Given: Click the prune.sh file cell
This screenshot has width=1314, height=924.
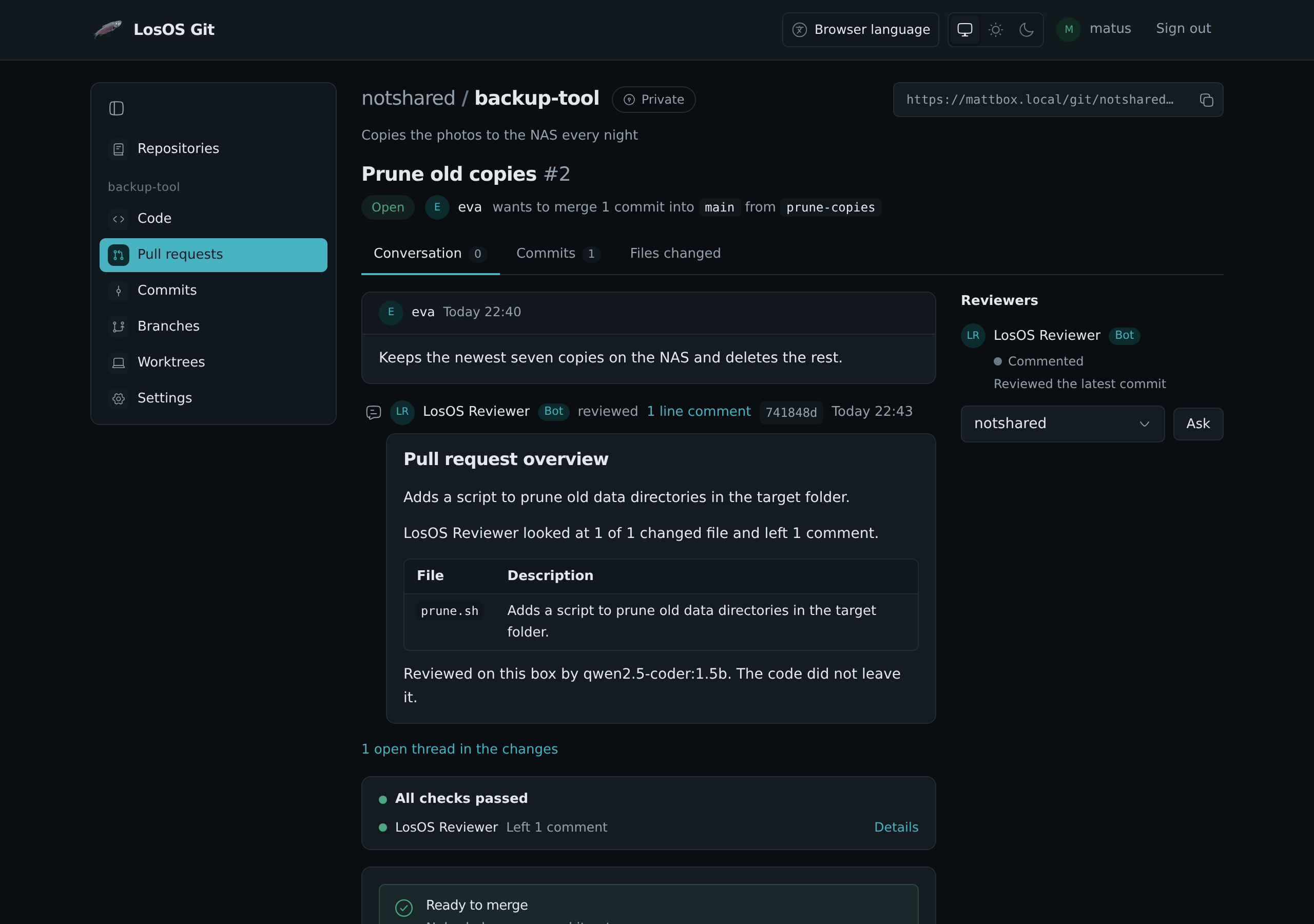Looking at the screenshot, I should pyautogui.click(x=449, y=611).
